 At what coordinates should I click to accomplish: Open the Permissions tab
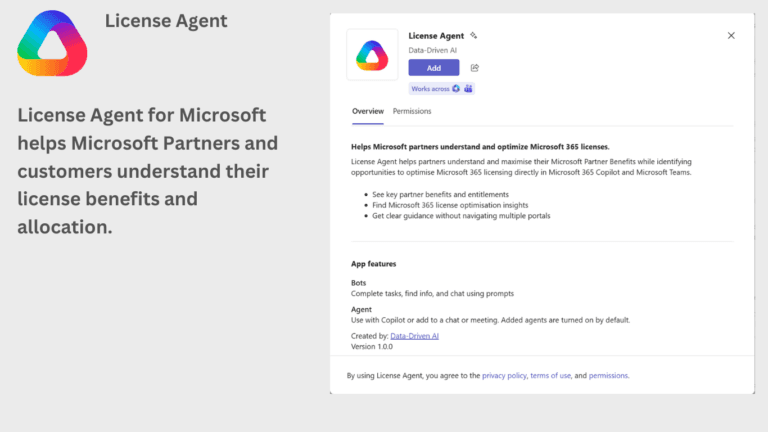[x=412, y=111]
